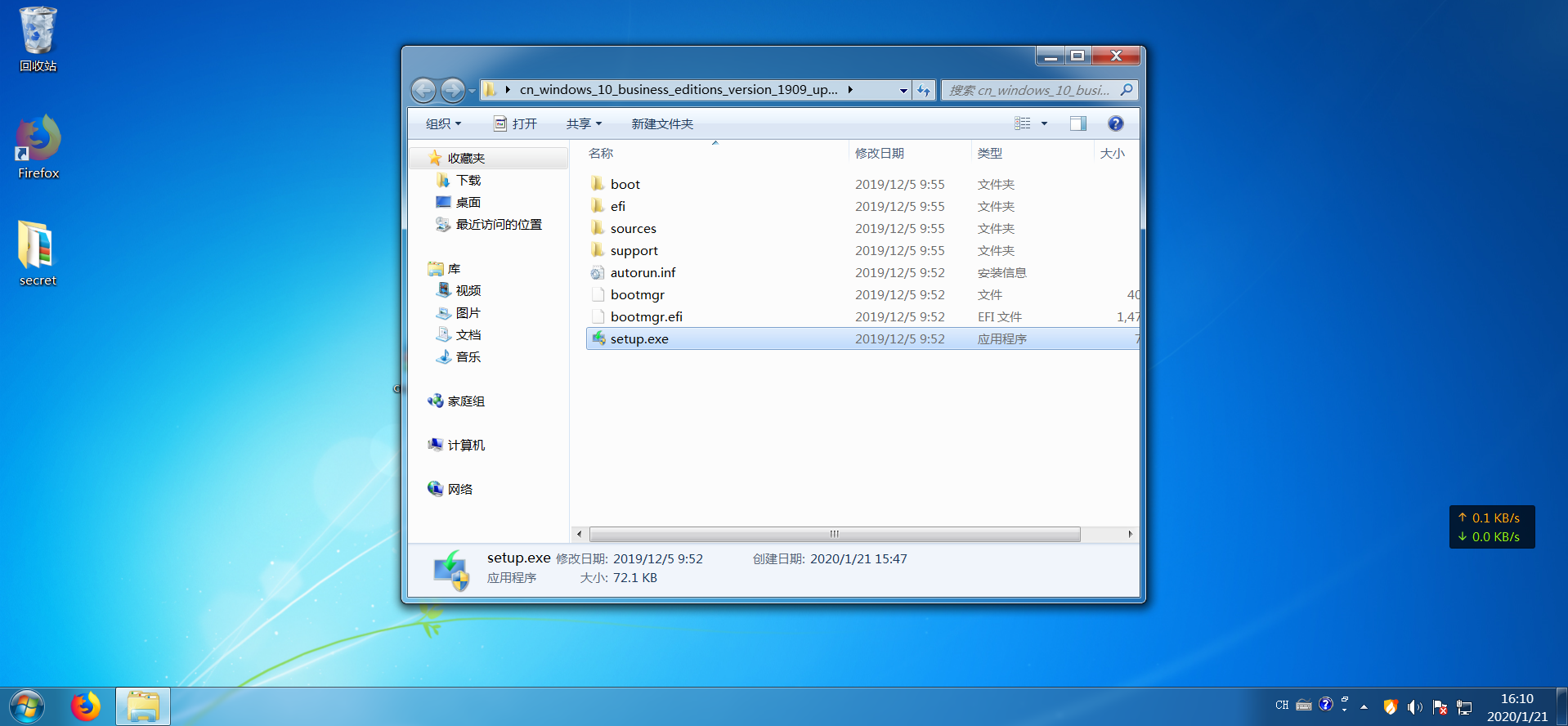This screenshot has width=1568, height=726.
Task: Click horizontal scrollbar left arrow
Action: click(580, 534)
